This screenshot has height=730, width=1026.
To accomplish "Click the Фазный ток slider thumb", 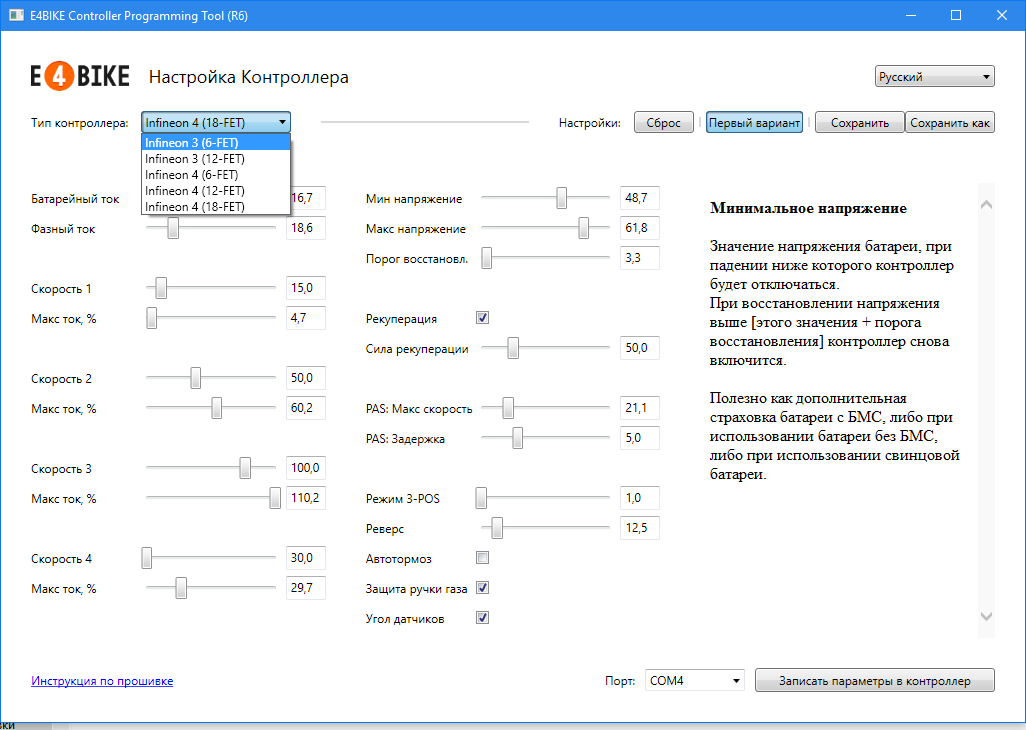I will point(173,228).
